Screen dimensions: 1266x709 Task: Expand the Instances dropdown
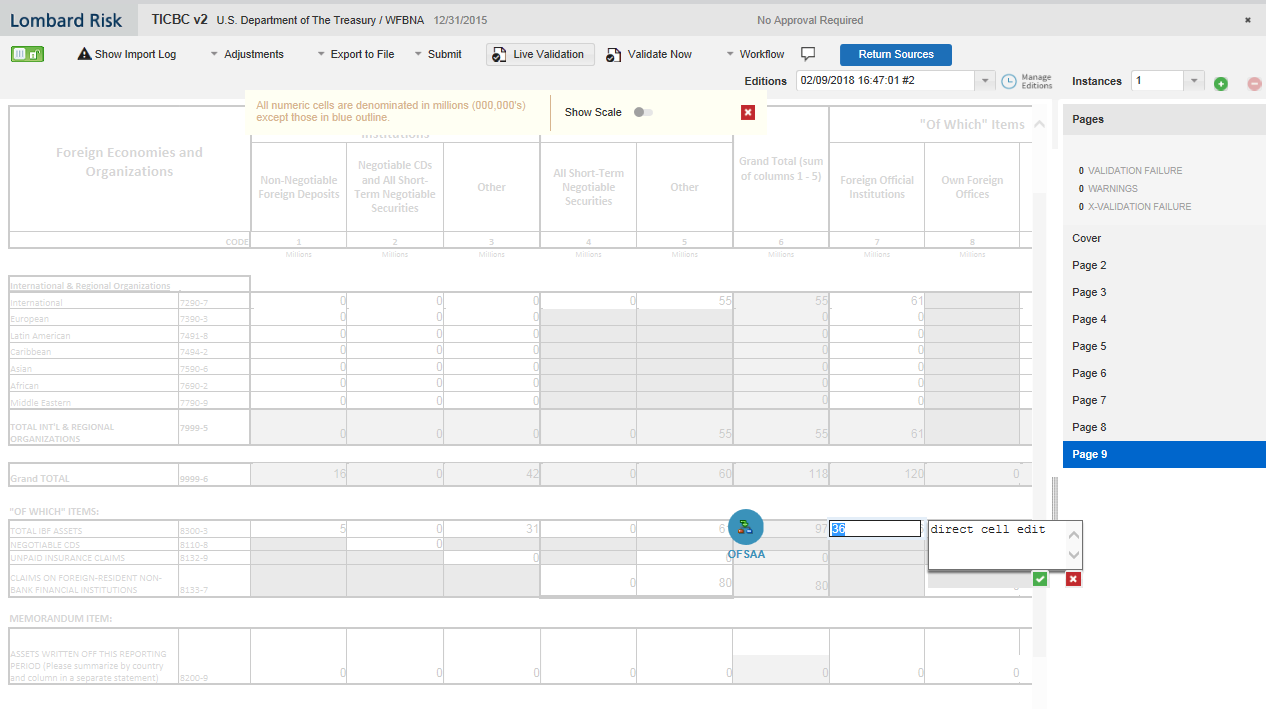point(1194,80)
